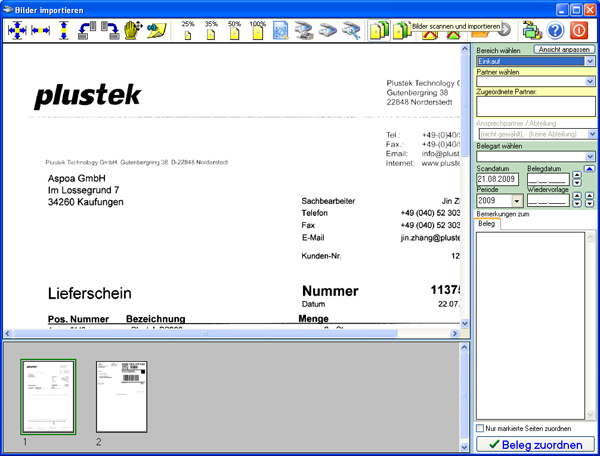Image resolution: width=600 pixels, height=456 pixels.
Task: Click the Lieferschein heading in the document
Action: [x=90, y=293]
